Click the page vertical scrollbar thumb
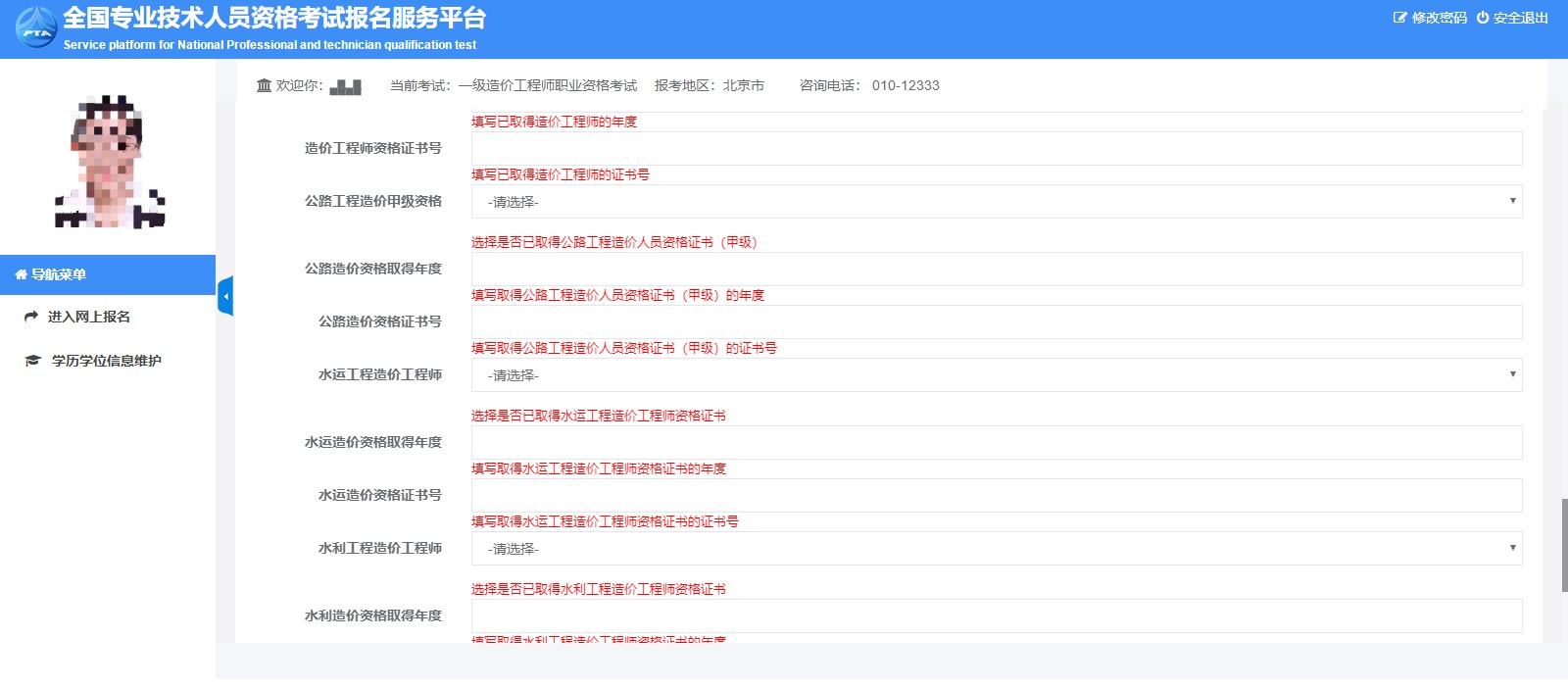Image resolution: width=1568 pixels, height=689 pixels. [1564, 544]
